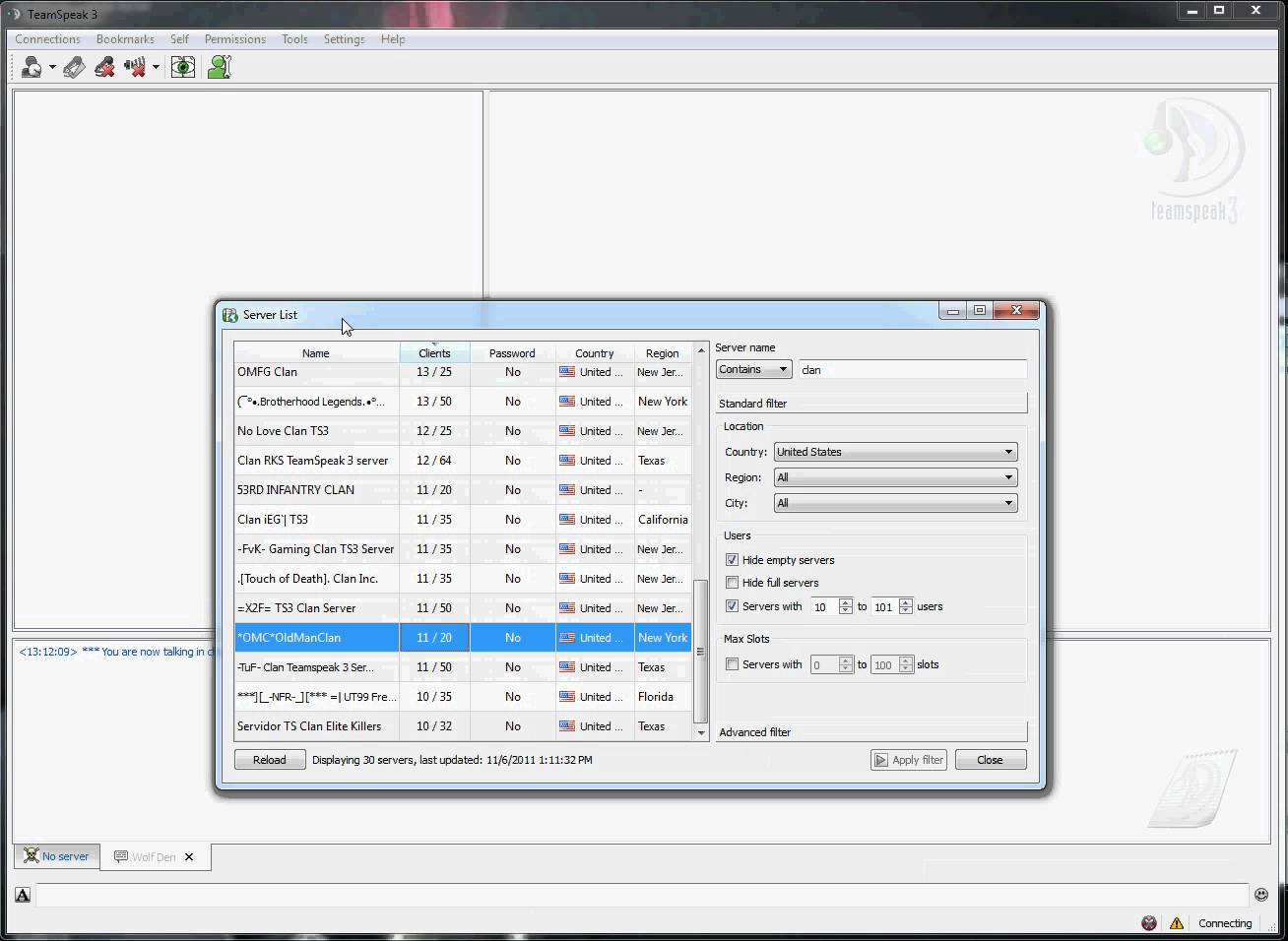Expand the Advanced filter section
This screenshot has width=1288, height=941.
(x=871, y=732)
